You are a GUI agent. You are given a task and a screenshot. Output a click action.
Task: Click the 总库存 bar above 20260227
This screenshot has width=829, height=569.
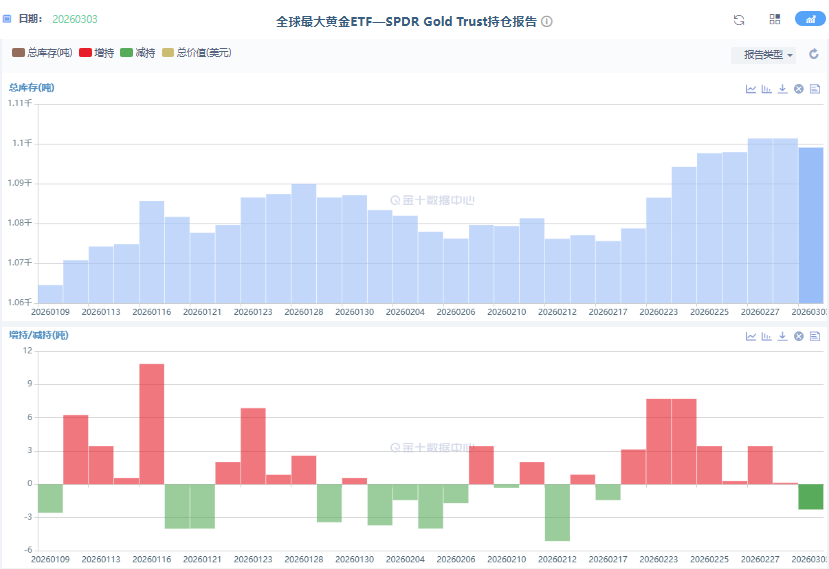point(760,221)
